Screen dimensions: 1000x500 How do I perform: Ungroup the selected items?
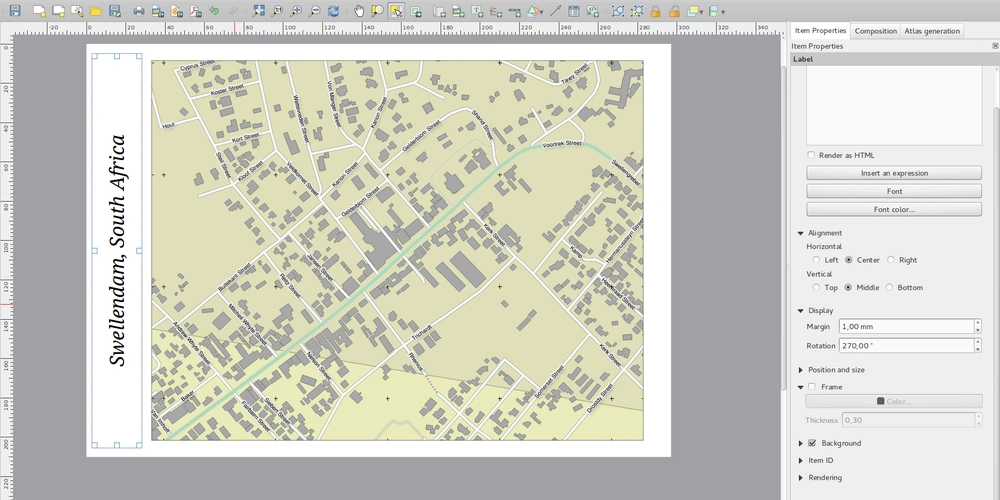pyautogui.click(x=637, y=11)
